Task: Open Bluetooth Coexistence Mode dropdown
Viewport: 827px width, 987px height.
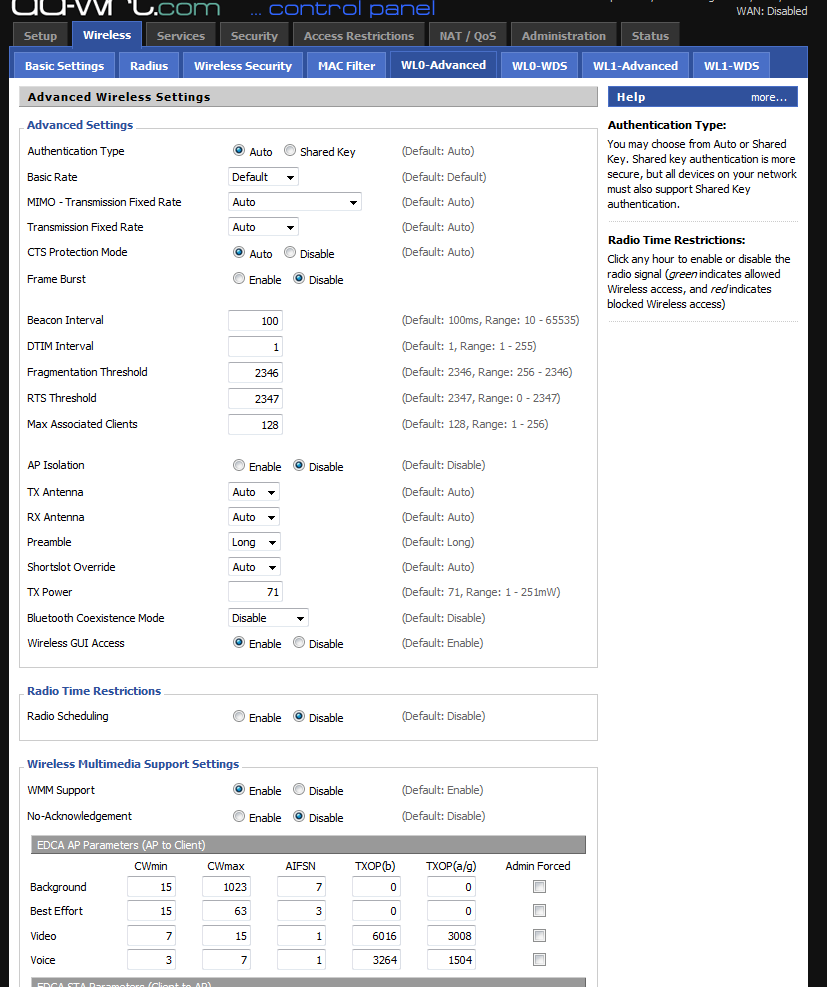Action: [x=268, y=618]
